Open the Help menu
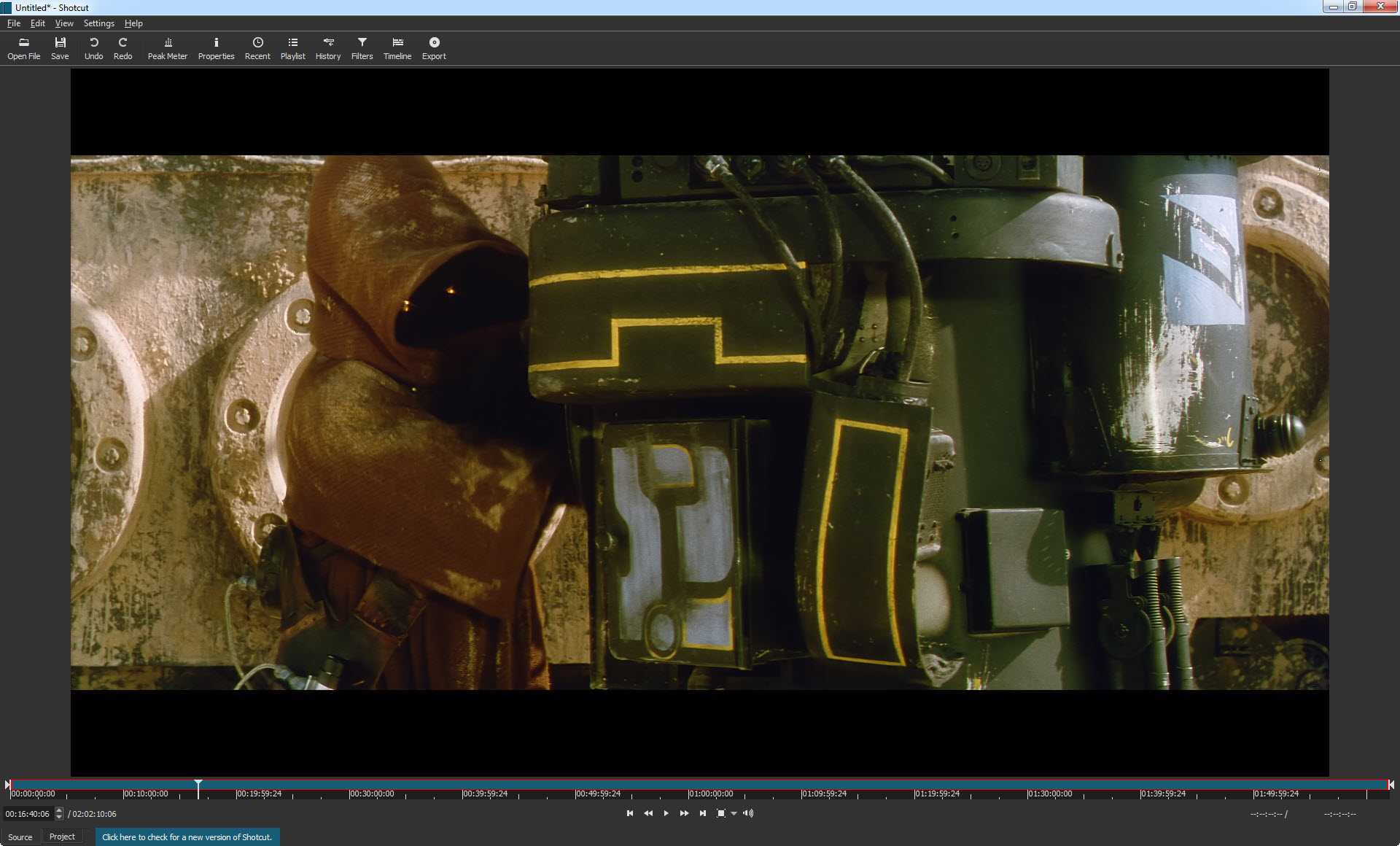The height and width of the screenshot is (846, 1400). click(133, 23)
